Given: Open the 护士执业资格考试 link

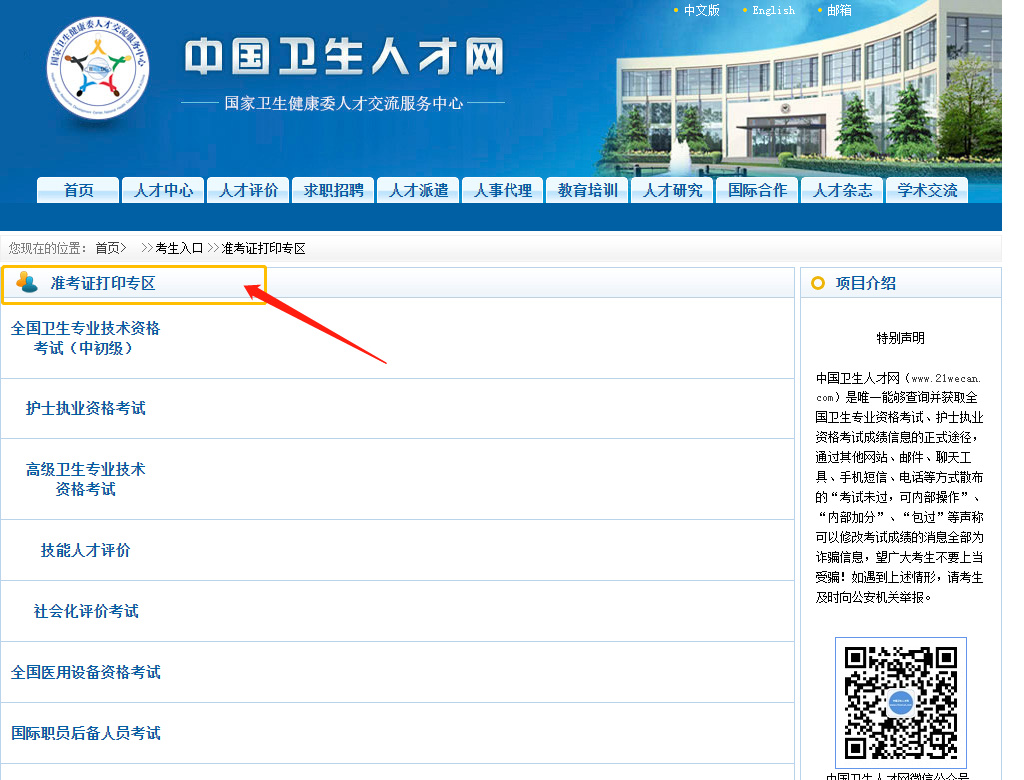Looking at the screenshot, I should (86, 408).
